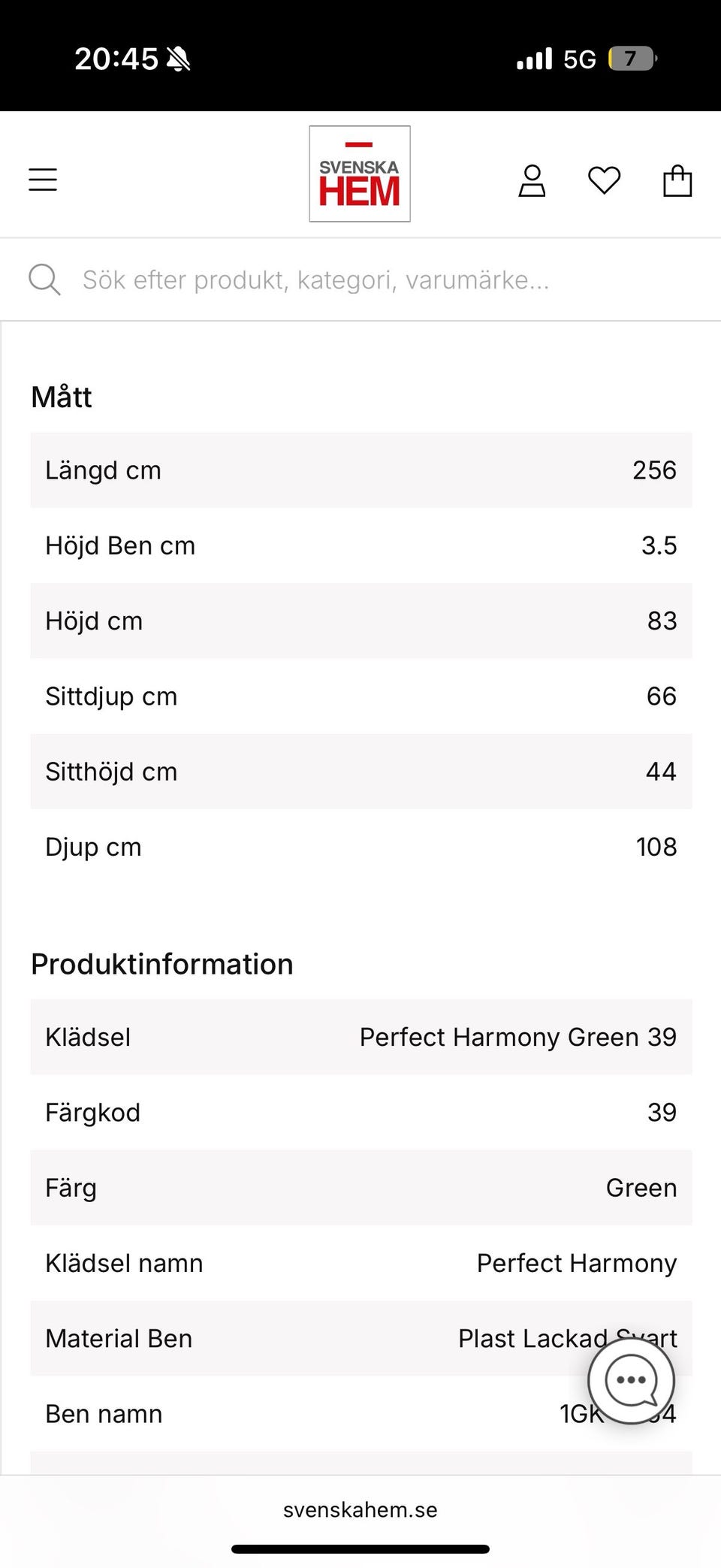This screenshot has width=721, height=1568.
Task: Open the user account icon
Action: point(532,181)
